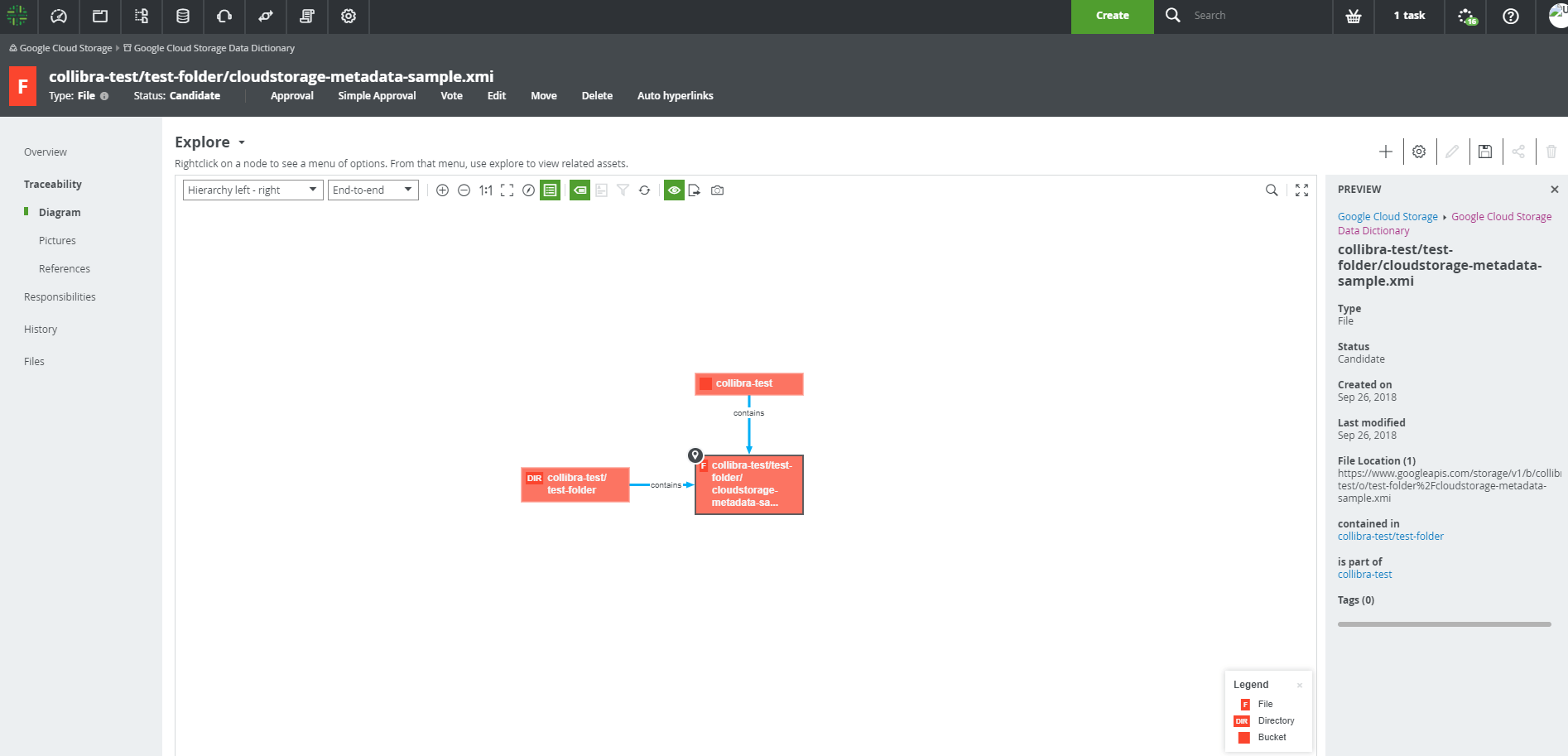Click the greyed-out overlay document icon
1568x756 pixels.
(x=602, y=190)
